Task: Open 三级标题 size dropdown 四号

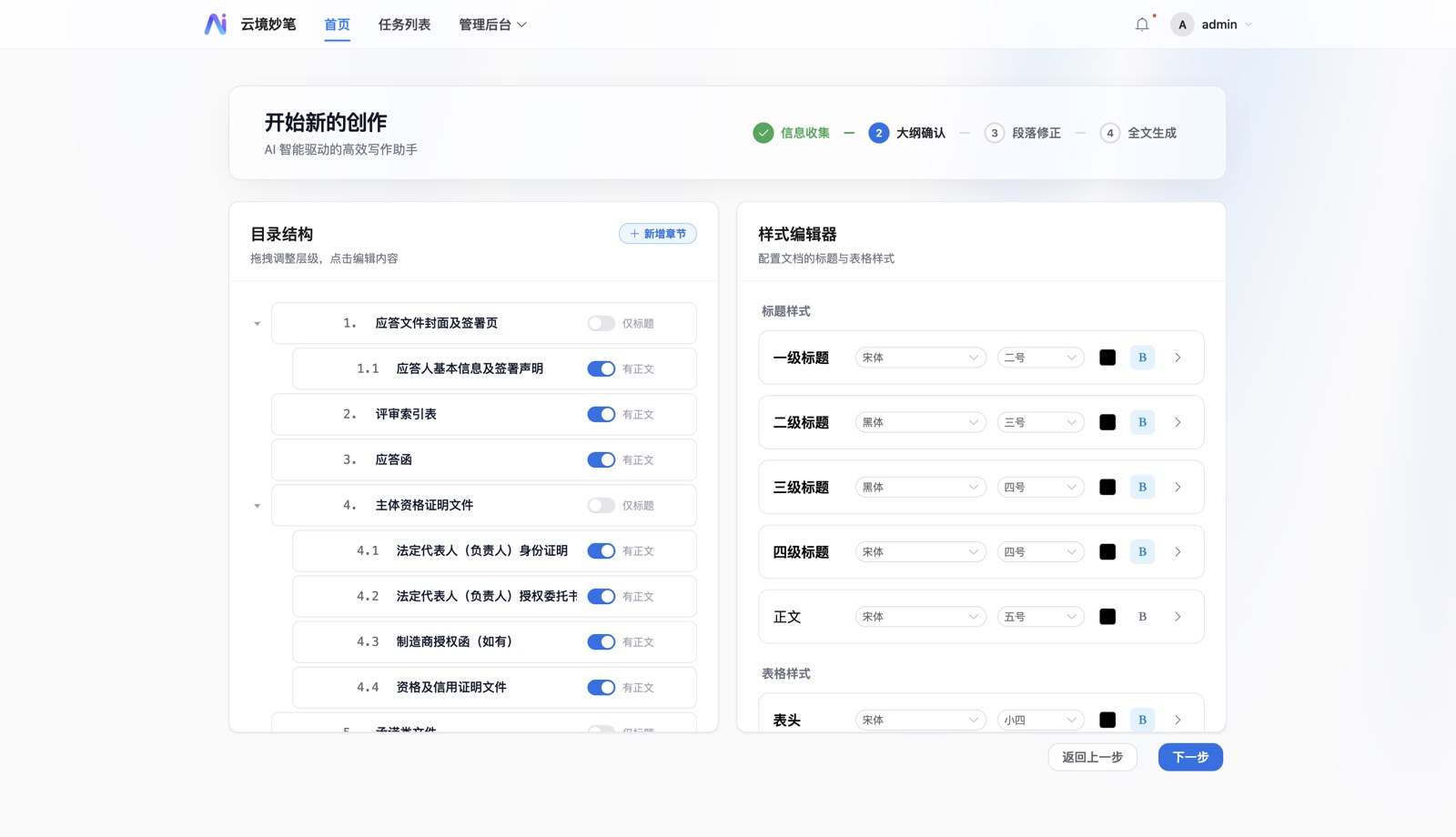Action: click(x=1040, y=487)
